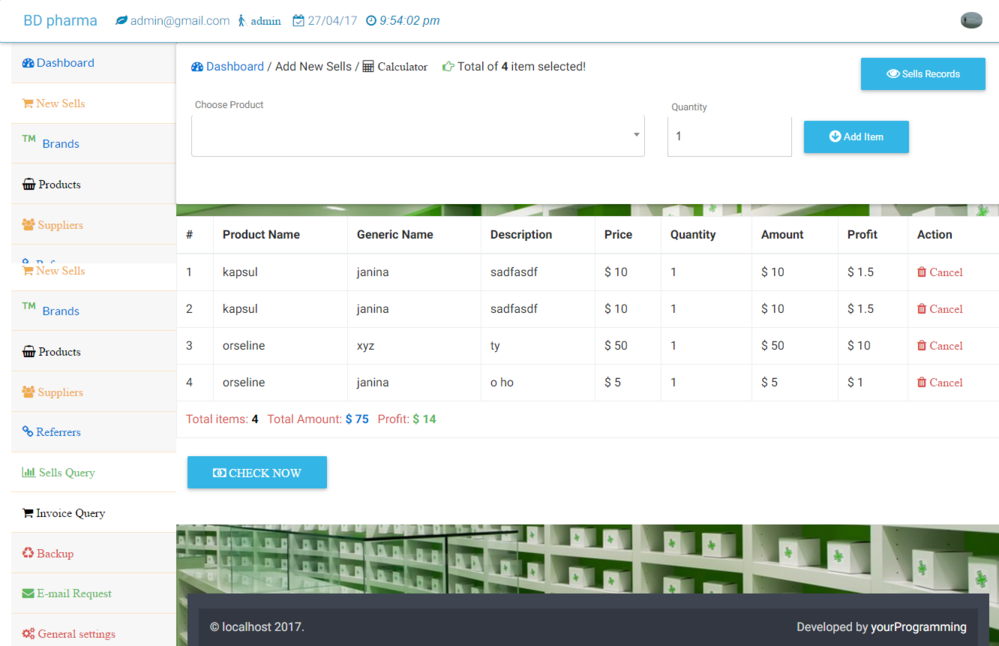Click the General settings gears icon
The width and height of the screenshot is (999, 646).
(28, 634)
